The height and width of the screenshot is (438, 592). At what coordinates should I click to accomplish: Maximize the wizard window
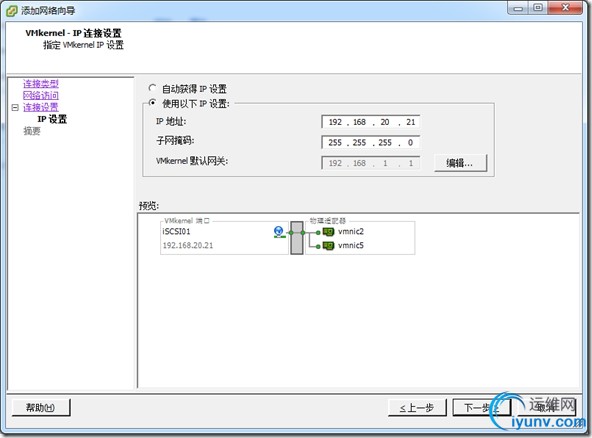click(x=538, y=8)
